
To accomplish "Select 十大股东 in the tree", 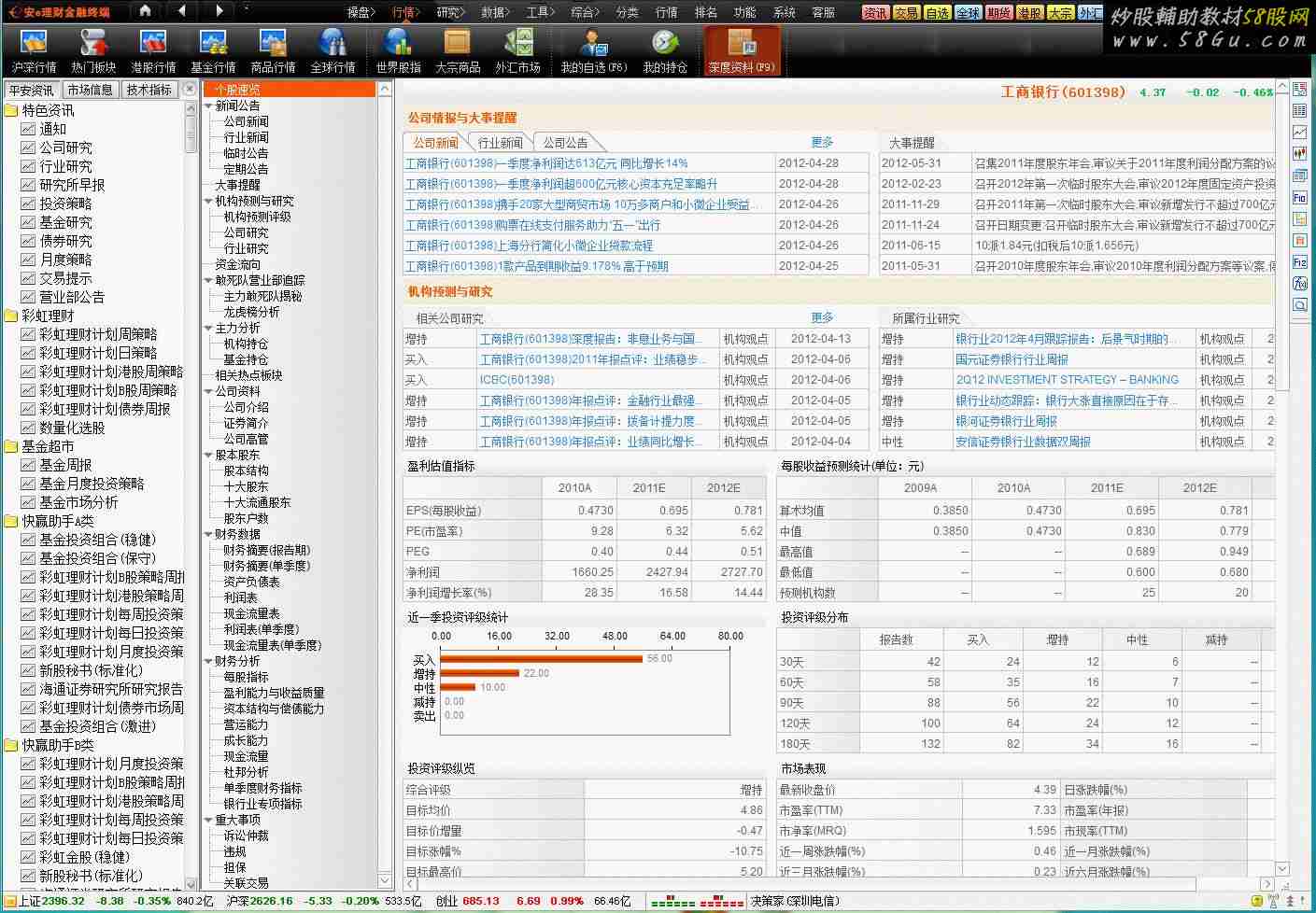I will [246, 486].
